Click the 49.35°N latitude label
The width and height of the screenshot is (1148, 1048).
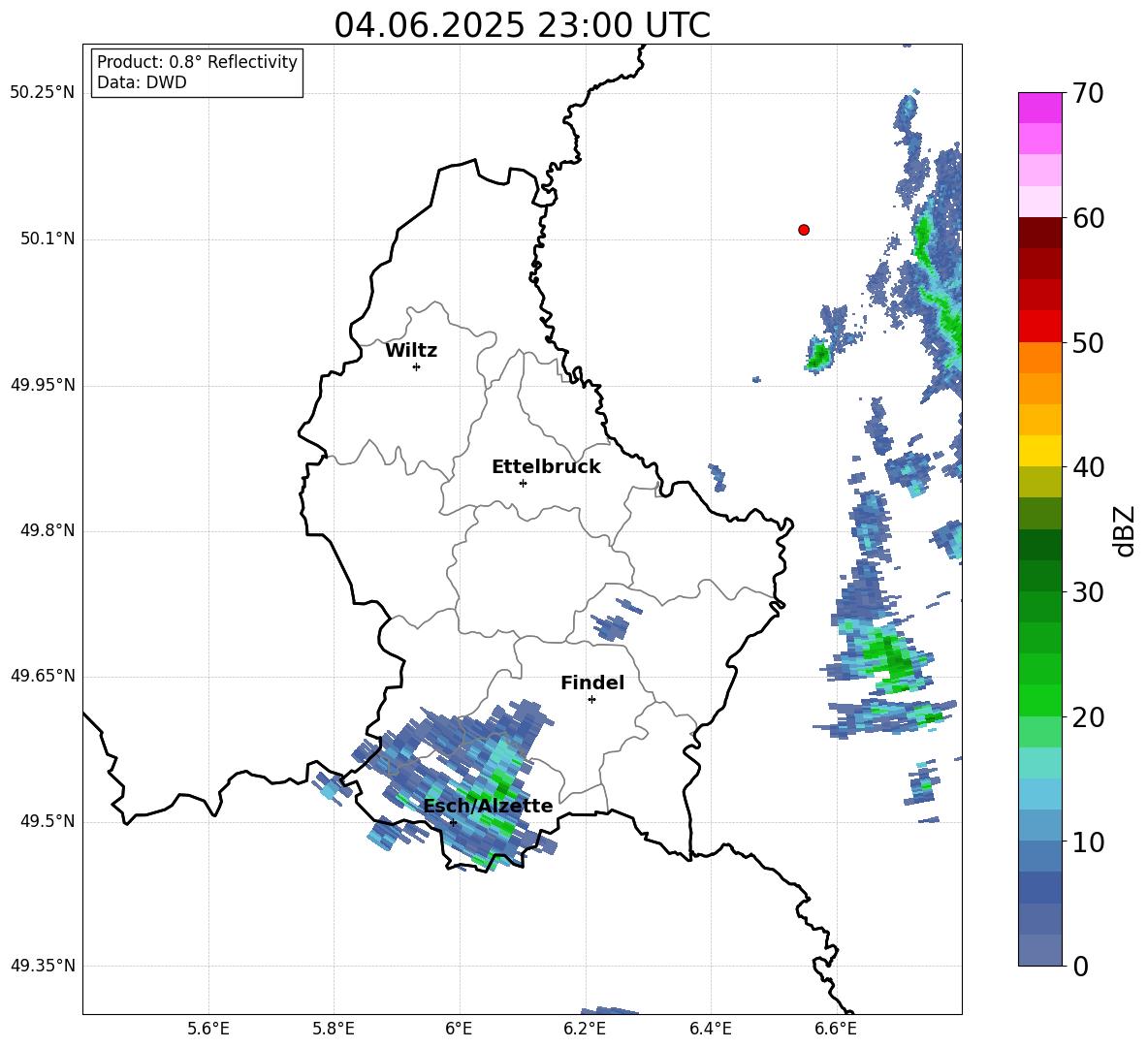(x=43, y=966)
